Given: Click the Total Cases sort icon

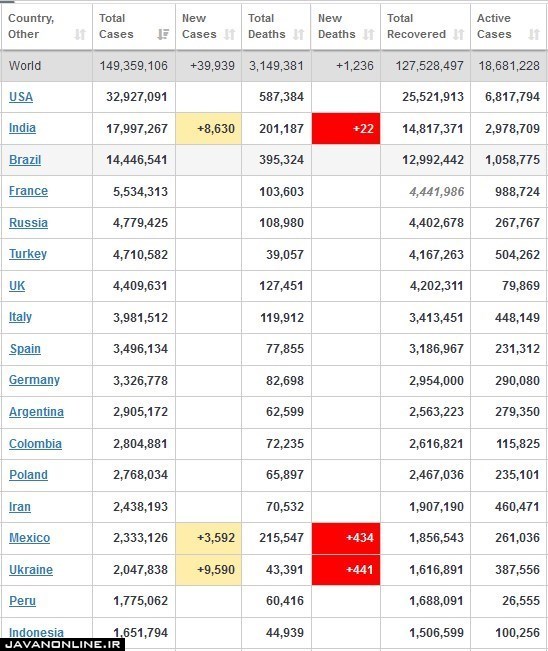Looking at the screenshot, I should pos(163,34).
